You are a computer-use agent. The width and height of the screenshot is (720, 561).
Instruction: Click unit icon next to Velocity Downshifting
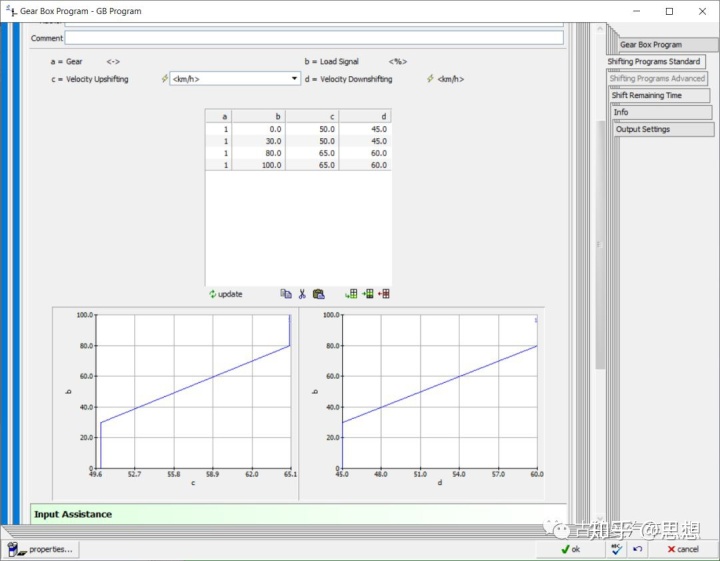(430, 79)
